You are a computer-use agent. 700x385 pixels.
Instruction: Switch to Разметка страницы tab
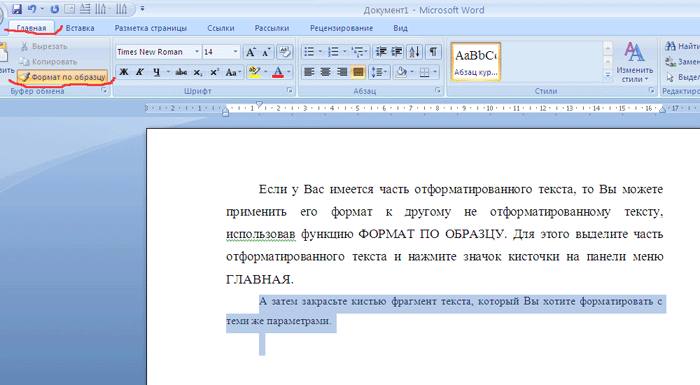click(x=150, y=28)
